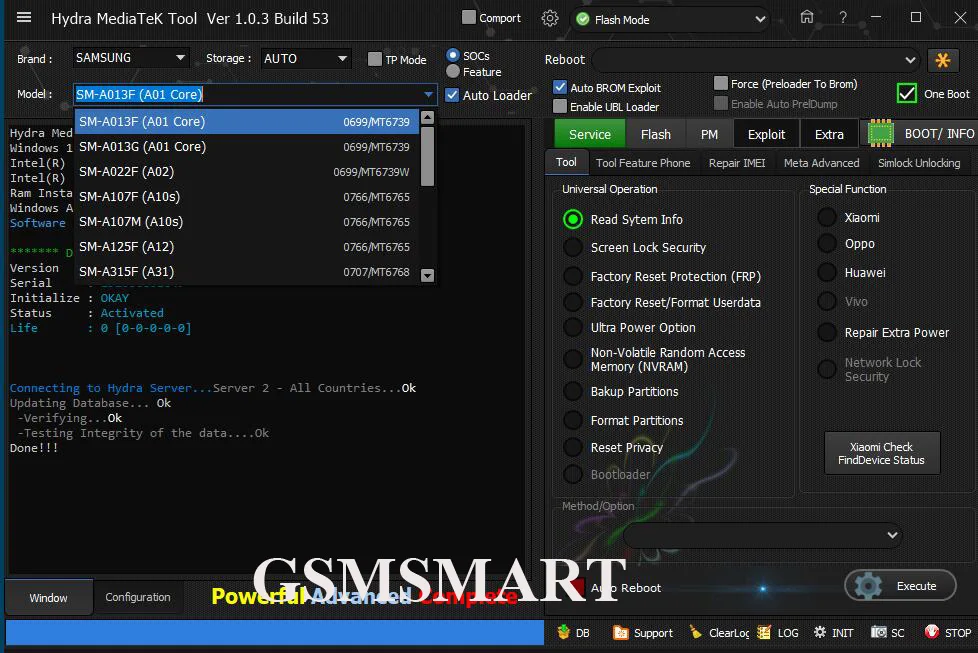The height and width of the screenshot is (653, 978).
Task: Select Factory Reset Protection (FRP) option
Action: coord(573,276)
